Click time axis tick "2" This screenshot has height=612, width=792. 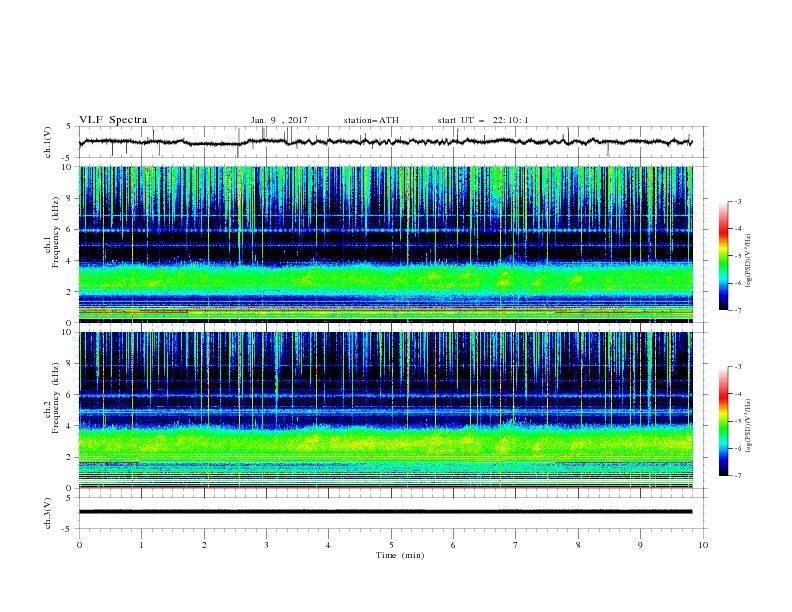click(204, 545)
